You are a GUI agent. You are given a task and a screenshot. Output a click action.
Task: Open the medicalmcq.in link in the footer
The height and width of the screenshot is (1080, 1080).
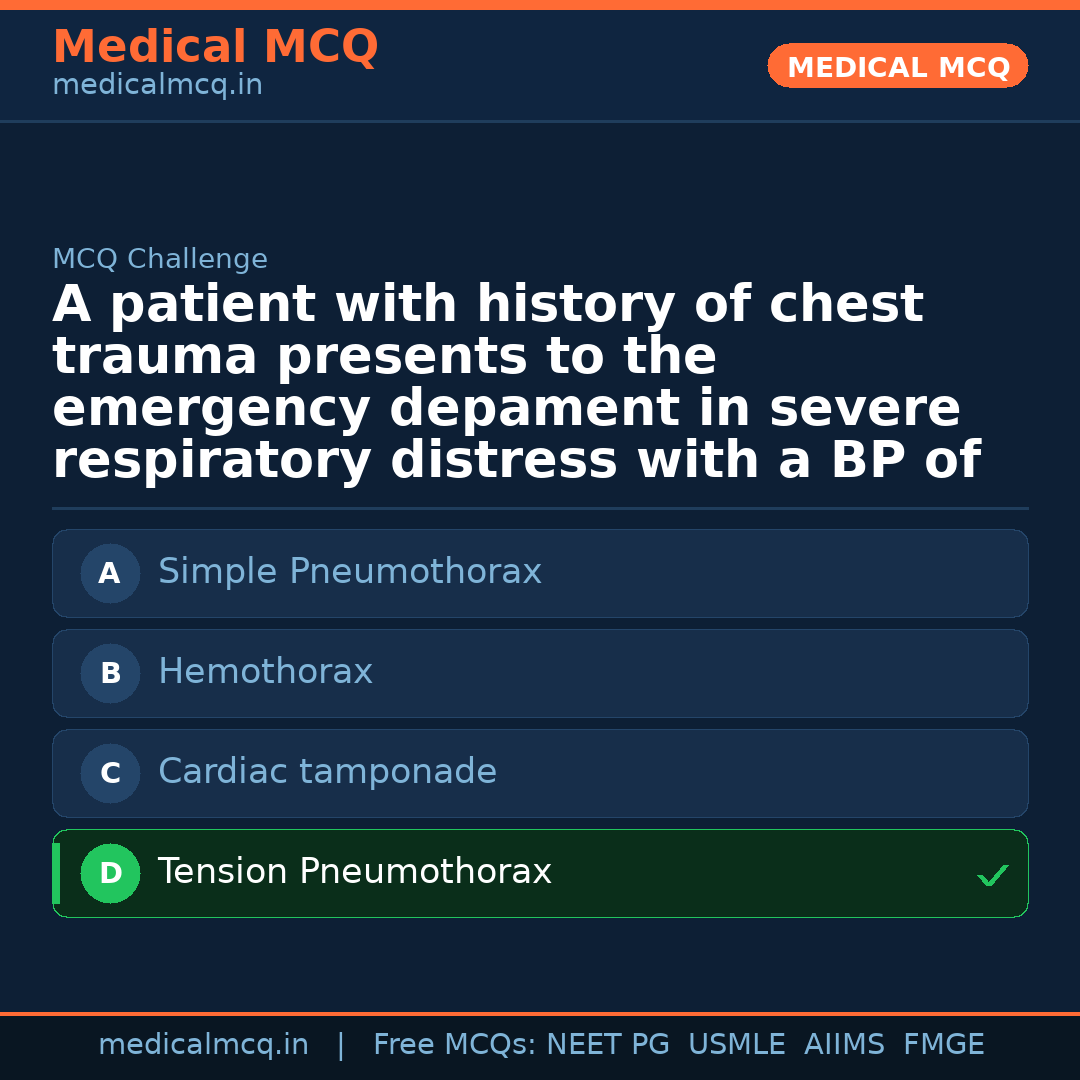click(x=203, y=1045)
